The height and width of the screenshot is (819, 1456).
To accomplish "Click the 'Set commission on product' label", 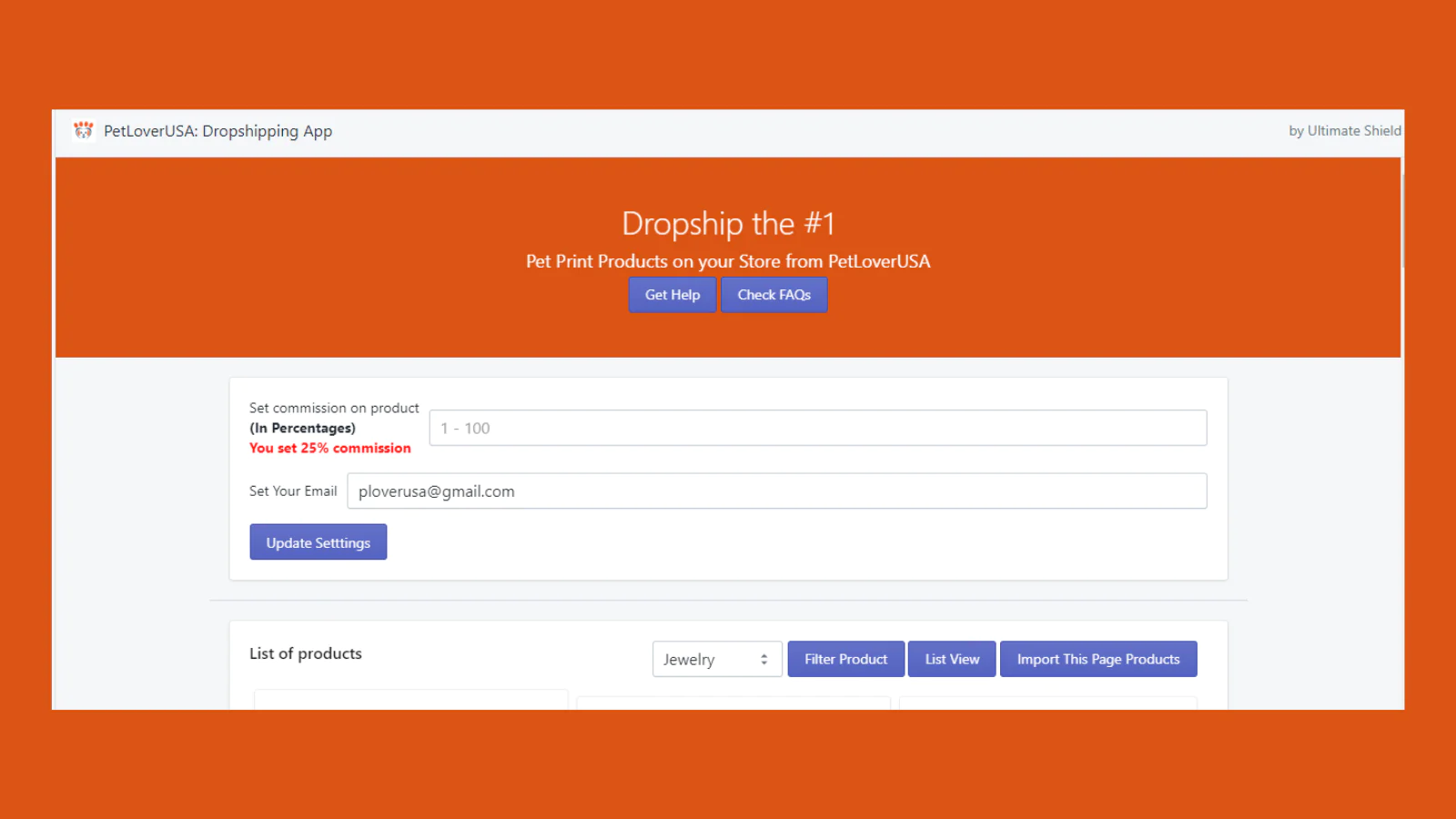I will (334, 409).
